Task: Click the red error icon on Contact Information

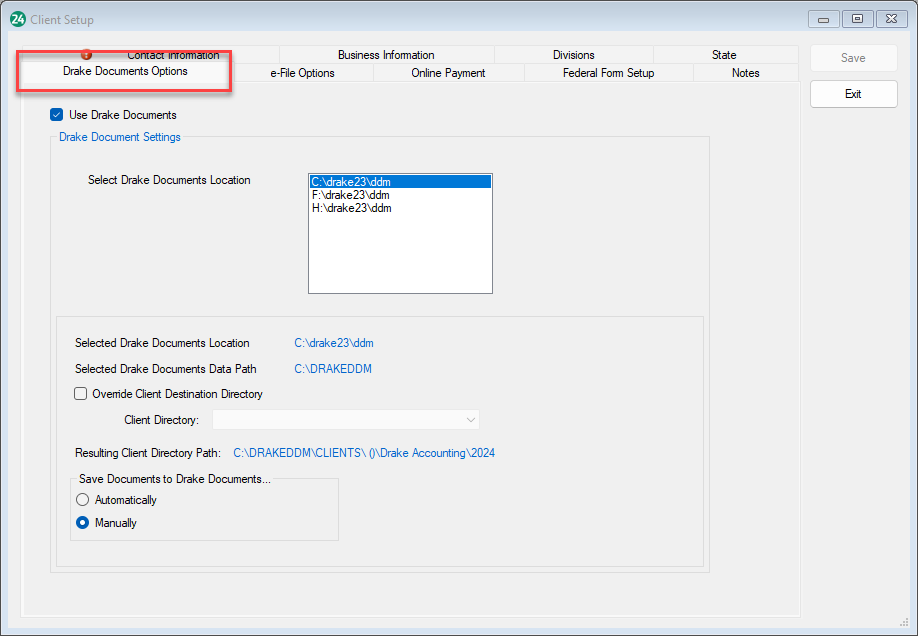Action: coord(86,54)
